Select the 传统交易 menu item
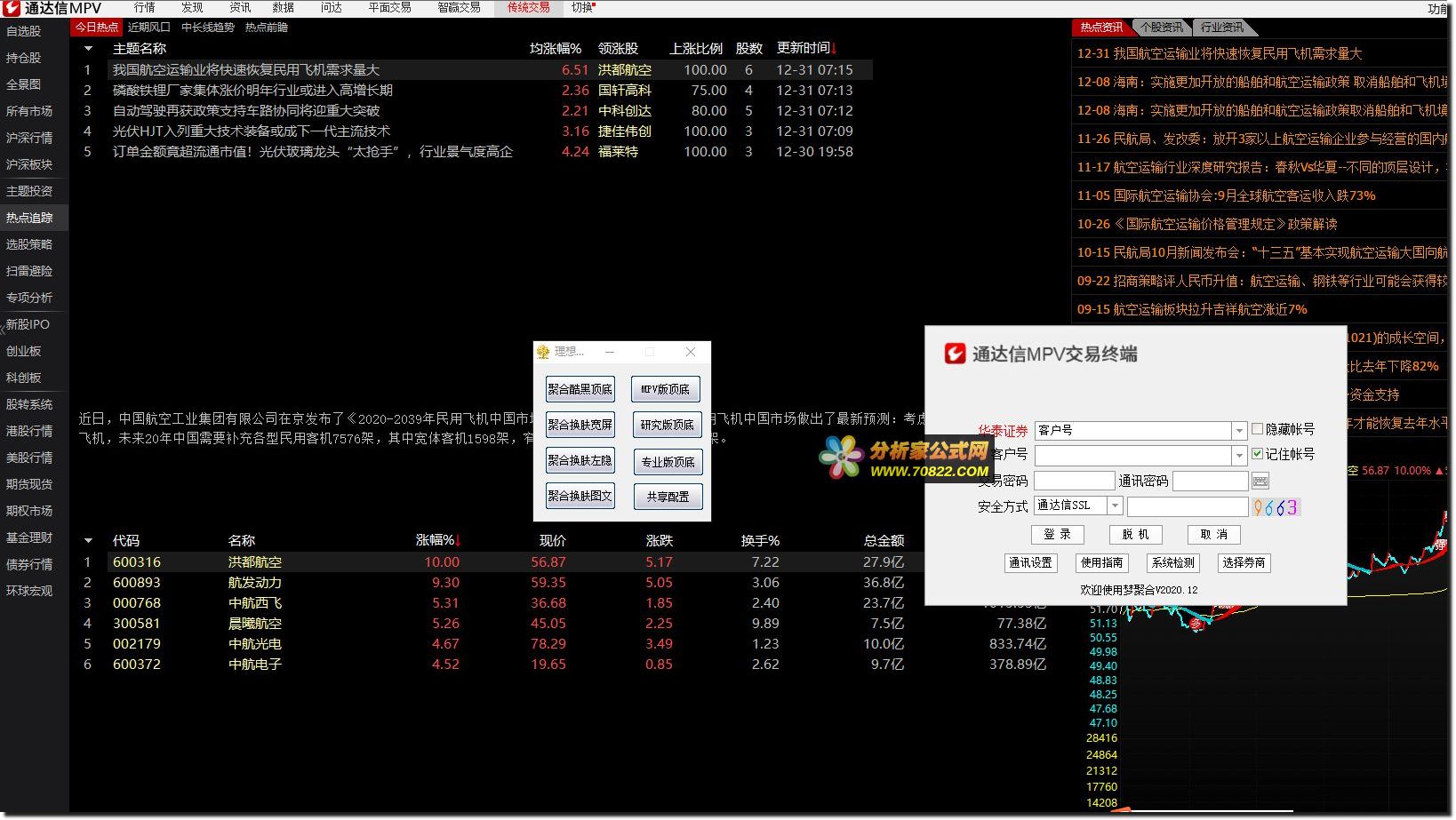This screenshot has height=820, width=1456. [x=528, y=7]
